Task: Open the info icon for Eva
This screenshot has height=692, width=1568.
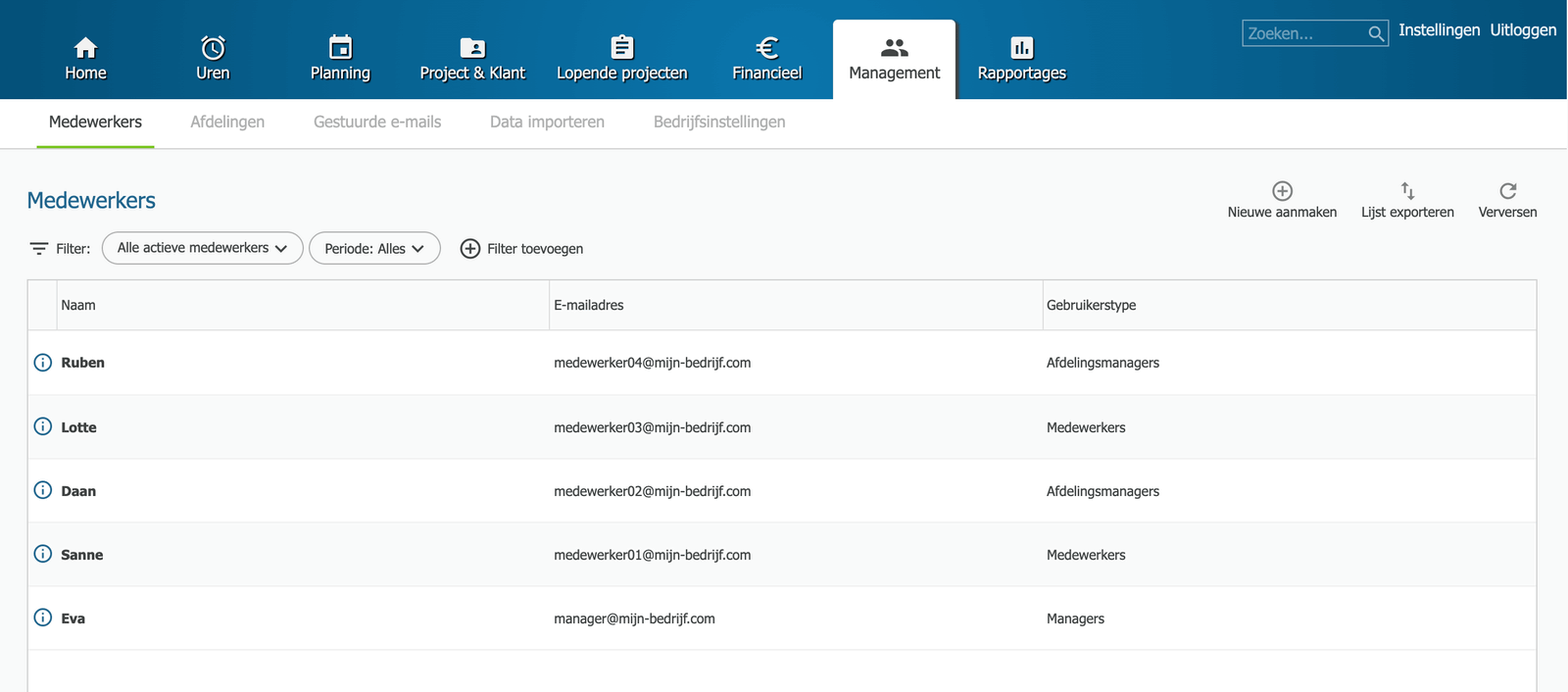Action: tap(43, 618)
